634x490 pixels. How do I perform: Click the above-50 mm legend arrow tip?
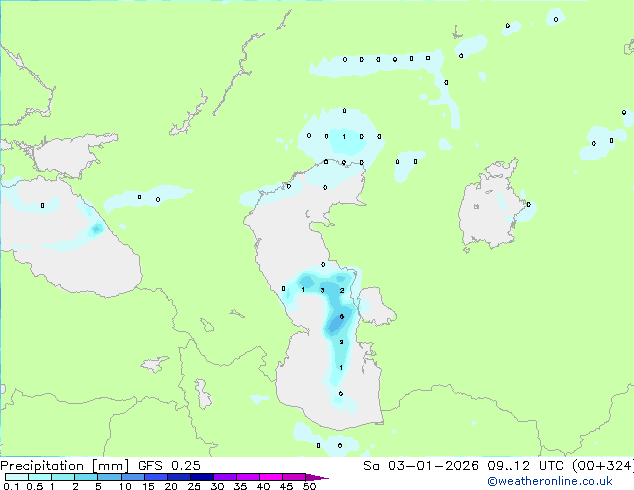317,477
